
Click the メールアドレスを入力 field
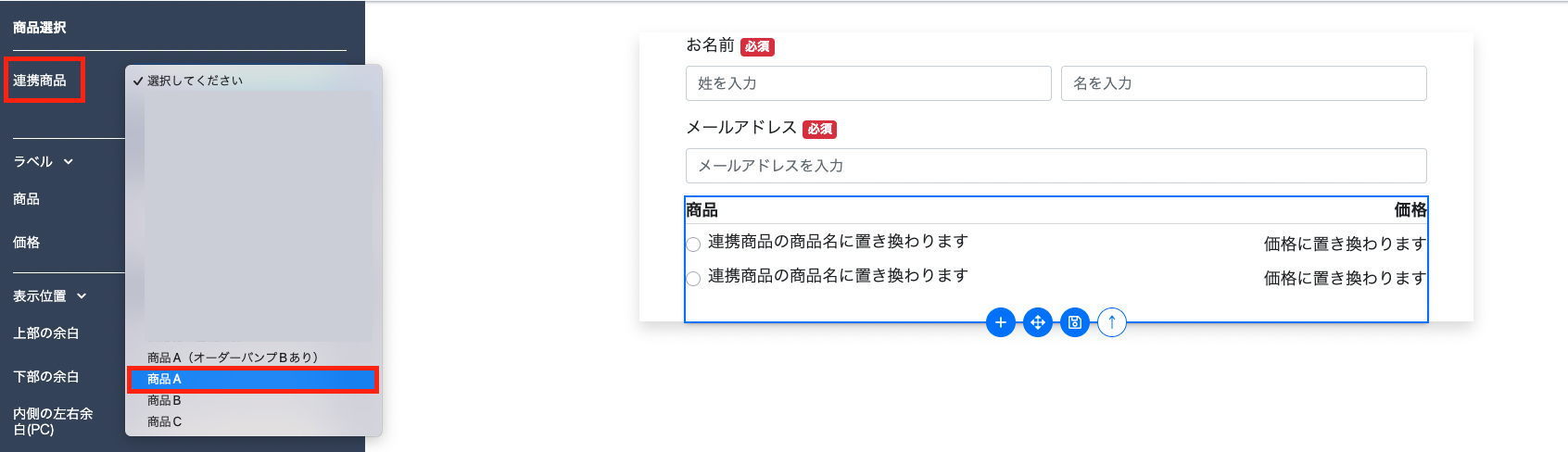(x=1056, y=166)
